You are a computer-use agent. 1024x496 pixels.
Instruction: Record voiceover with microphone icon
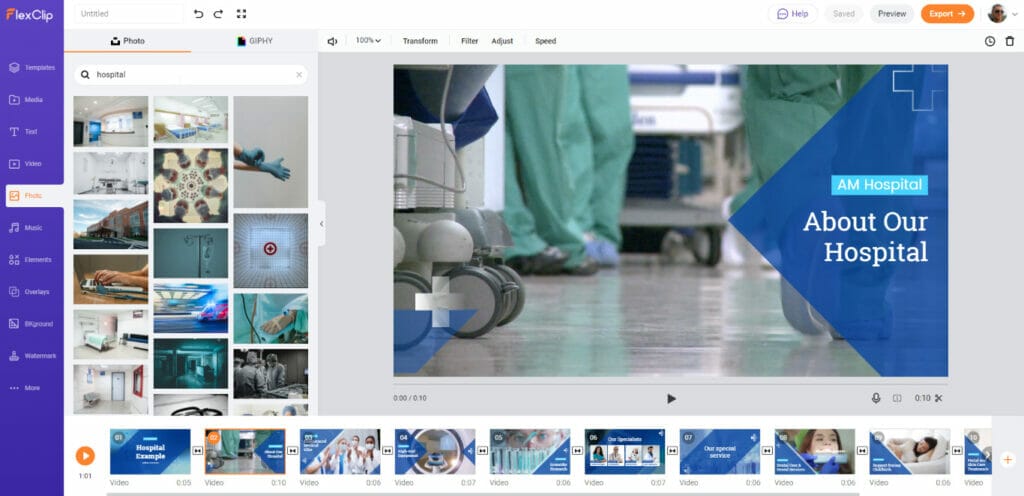876,398
